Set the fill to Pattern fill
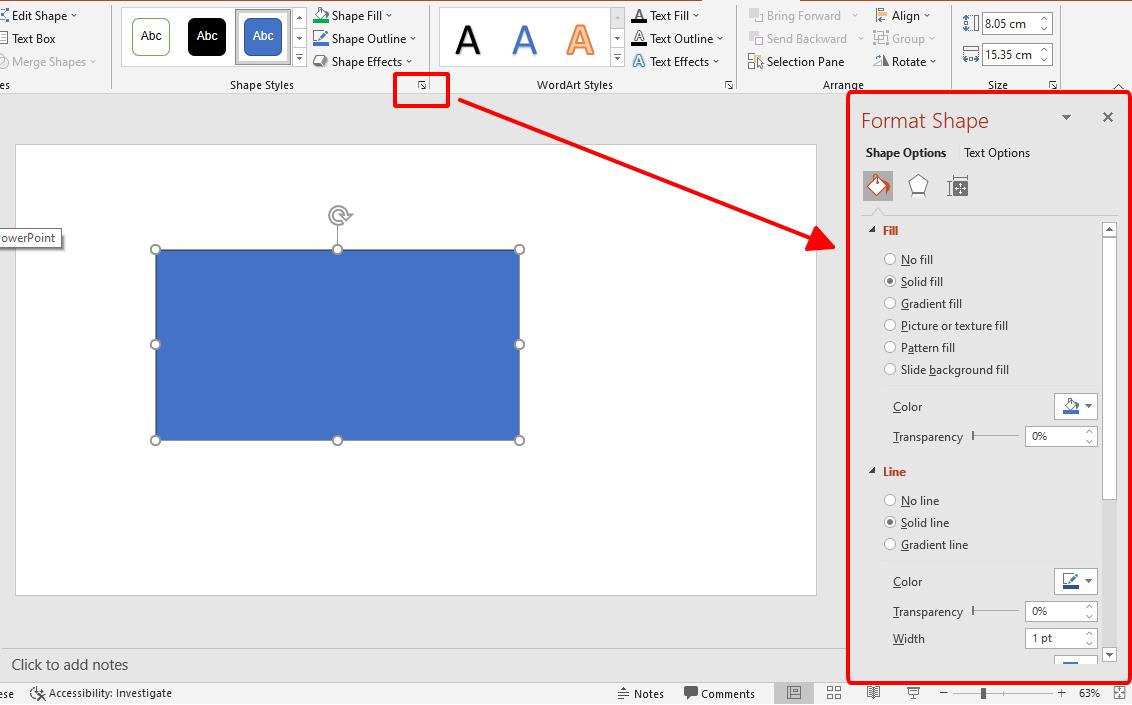 890,347
